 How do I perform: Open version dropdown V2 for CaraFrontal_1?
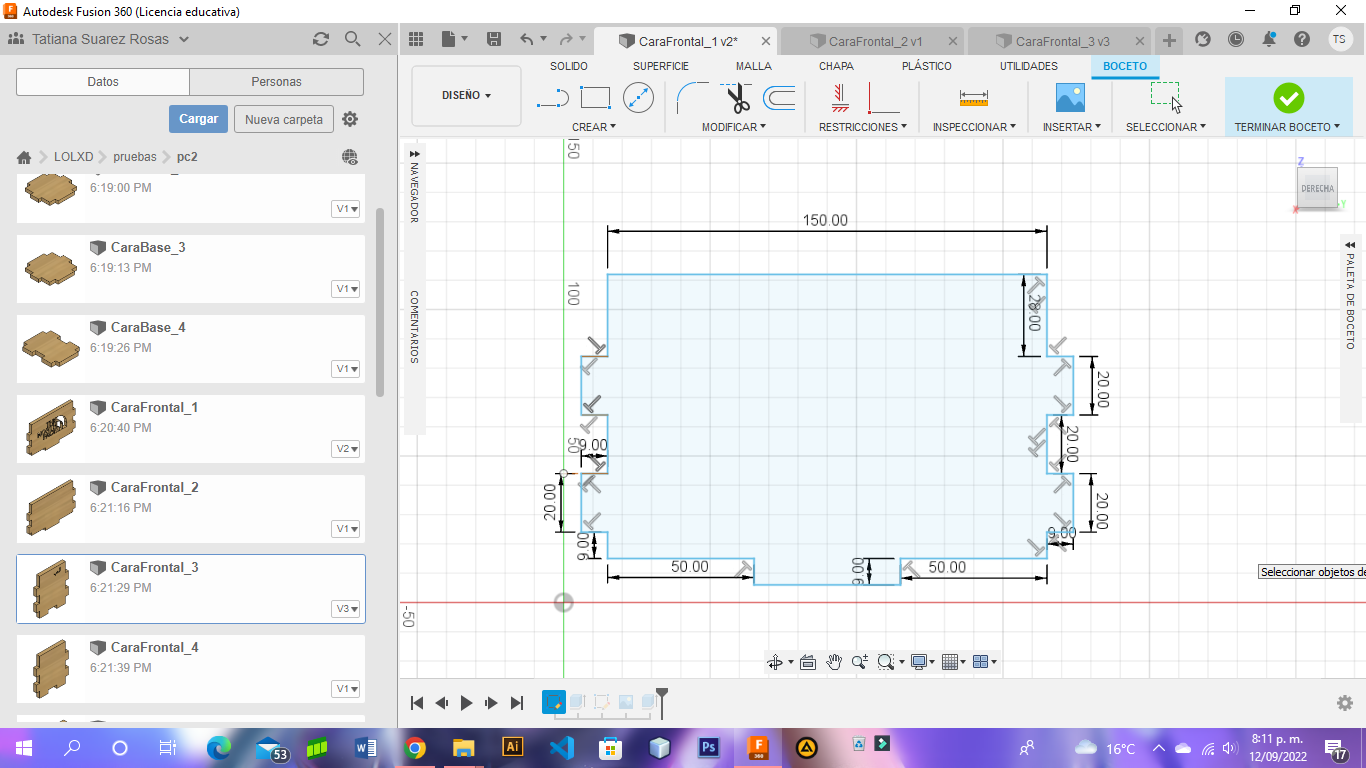346,449
